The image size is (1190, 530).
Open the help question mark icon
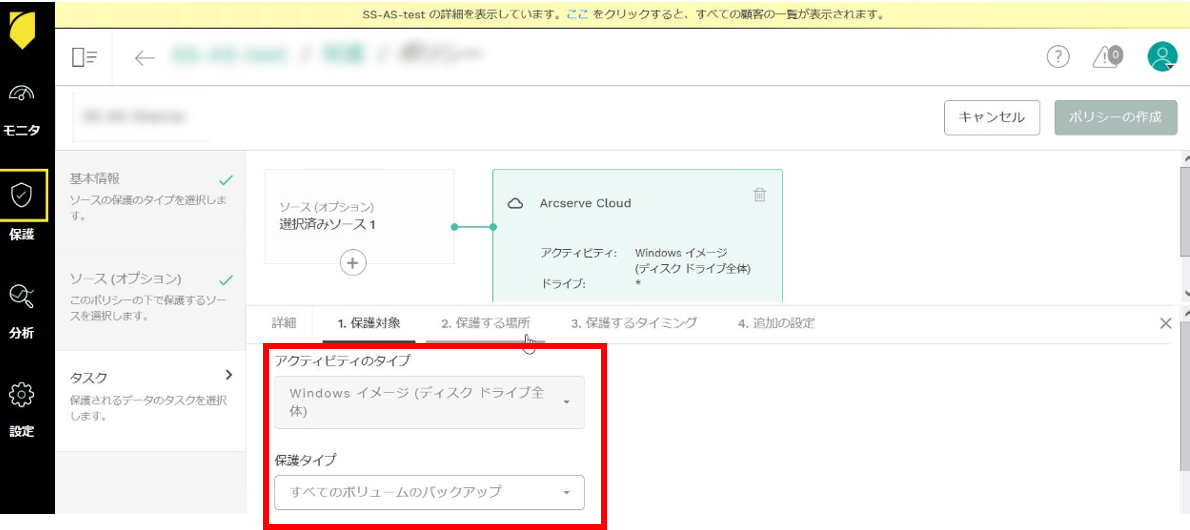pyautogui.click(x=1057, y=57)
